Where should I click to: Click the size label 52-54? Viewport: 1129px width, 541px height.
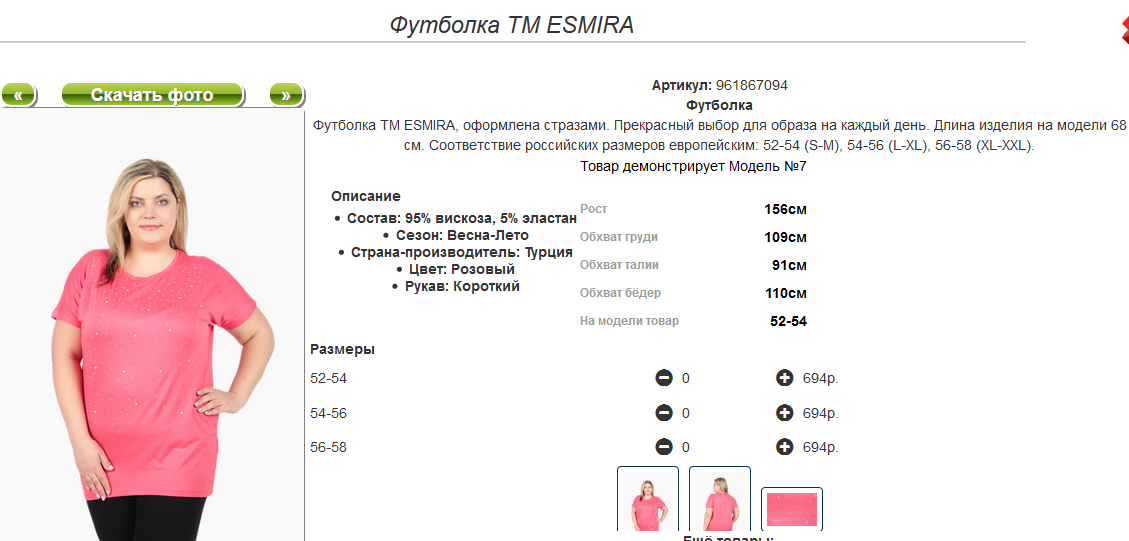[x=328, y=378]
